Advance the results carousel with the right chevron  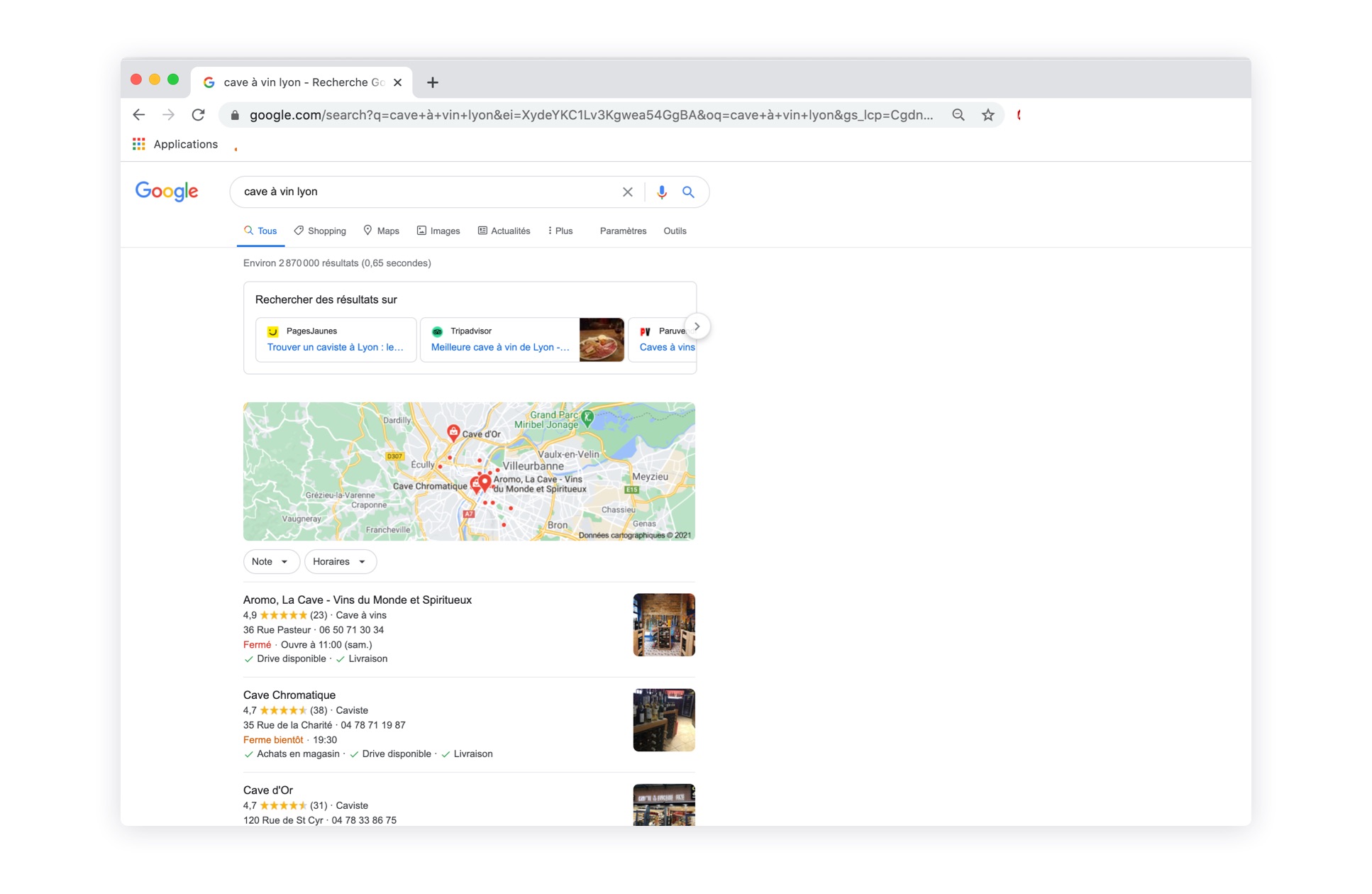coord(697,326)
